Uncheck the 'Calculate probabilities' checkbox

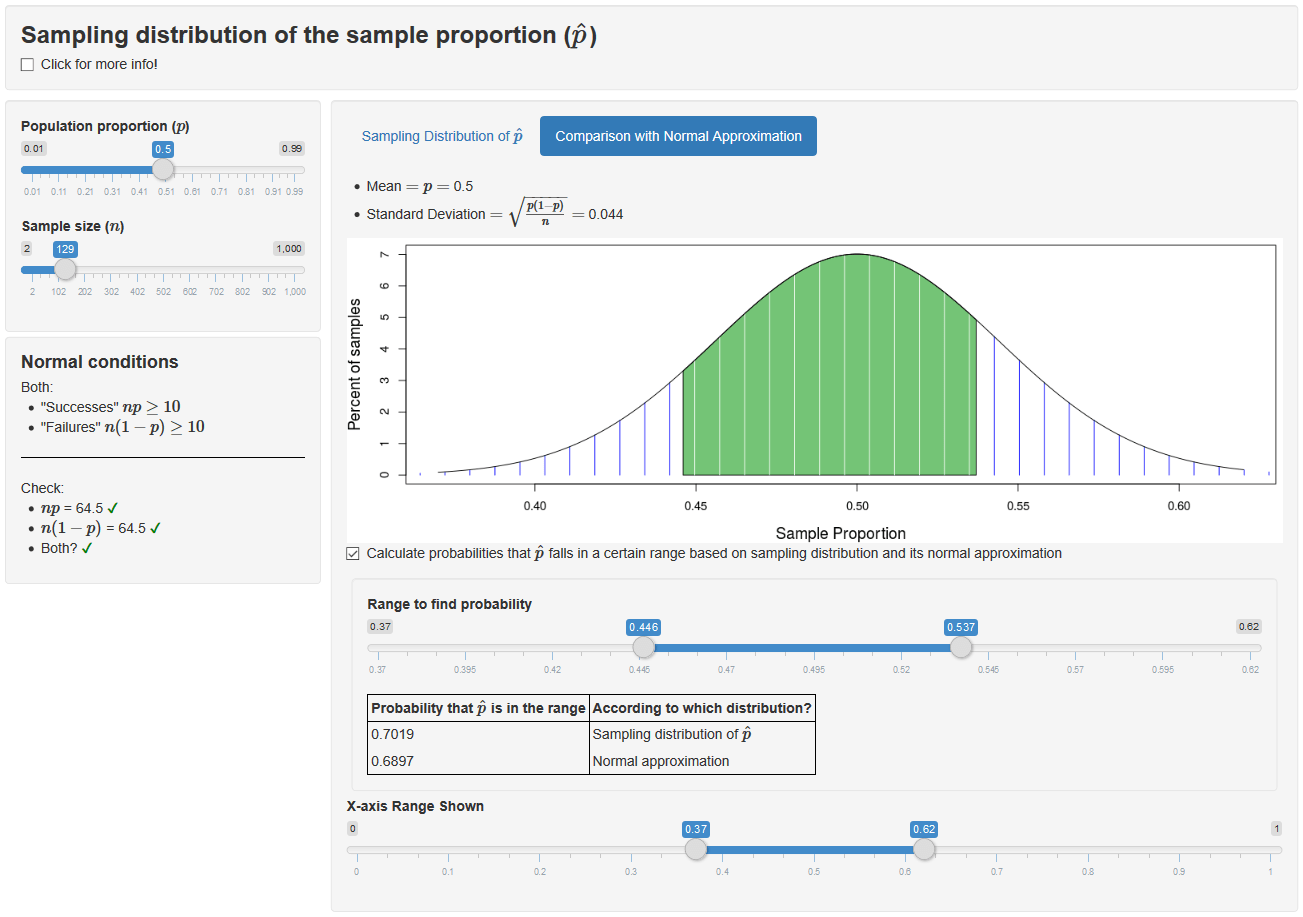353,554
